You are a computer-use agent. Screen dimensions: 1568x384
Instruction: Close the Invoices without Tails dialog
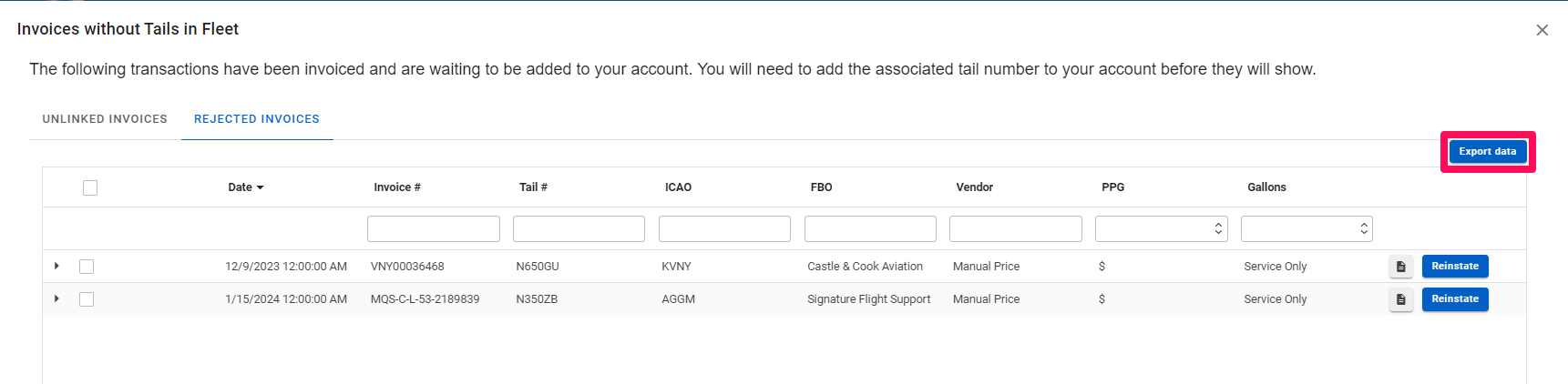pos(1542,30)
